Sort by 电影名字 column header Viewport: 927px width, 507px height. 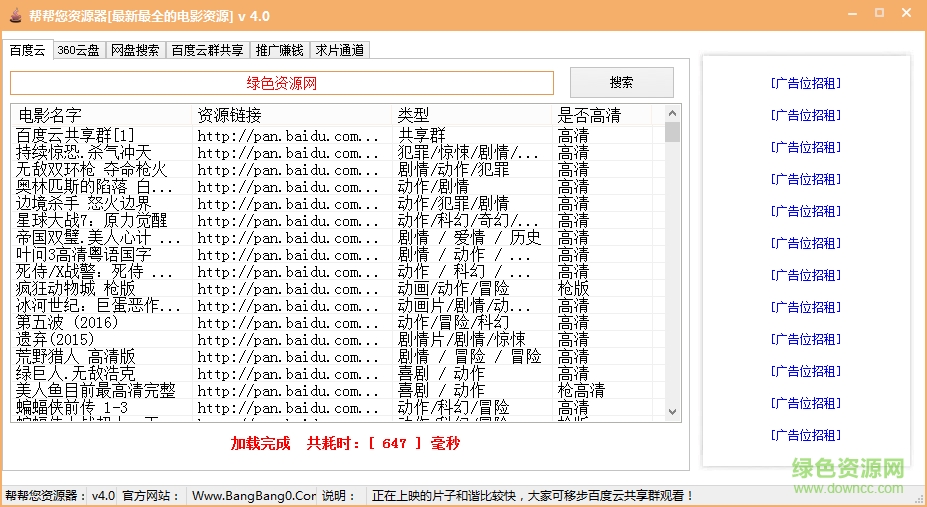102,115
